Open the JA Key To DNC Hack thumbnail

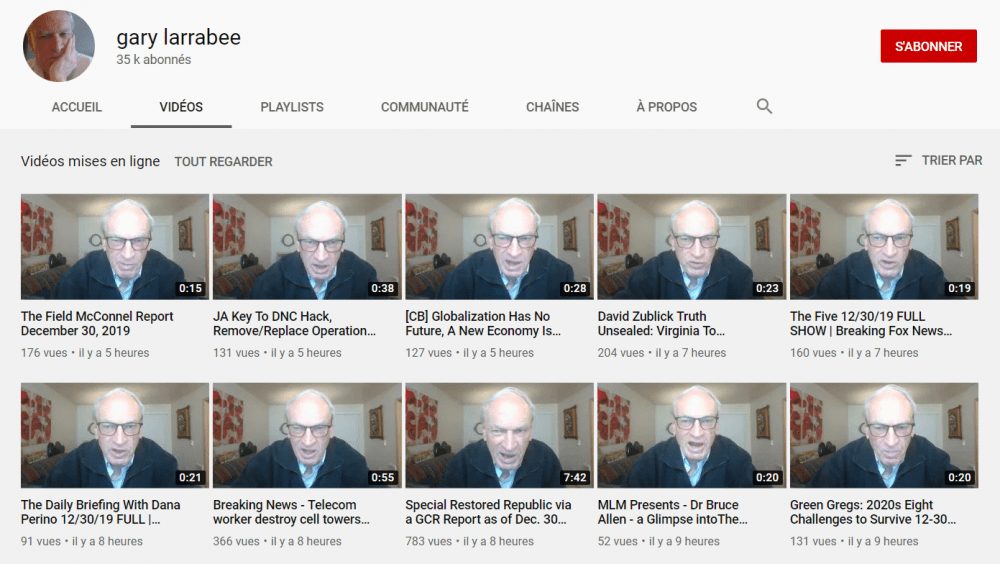click(x=307, y=247)
